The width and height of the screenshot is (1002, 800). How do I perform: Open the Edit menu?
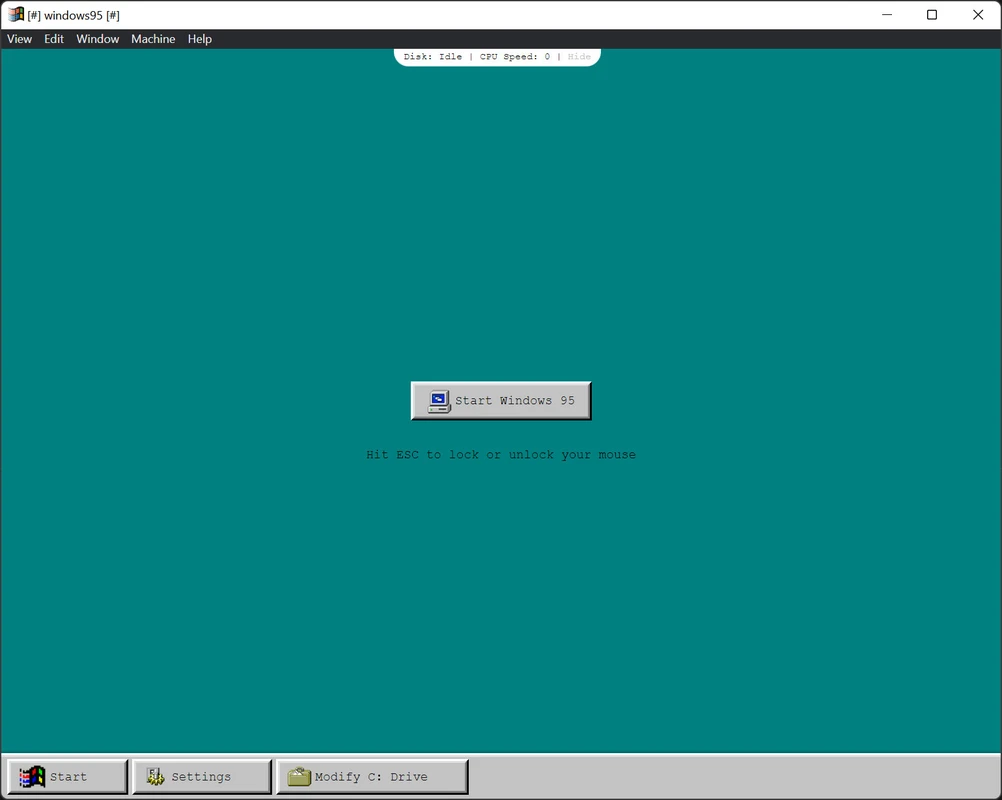pos(54,39)
